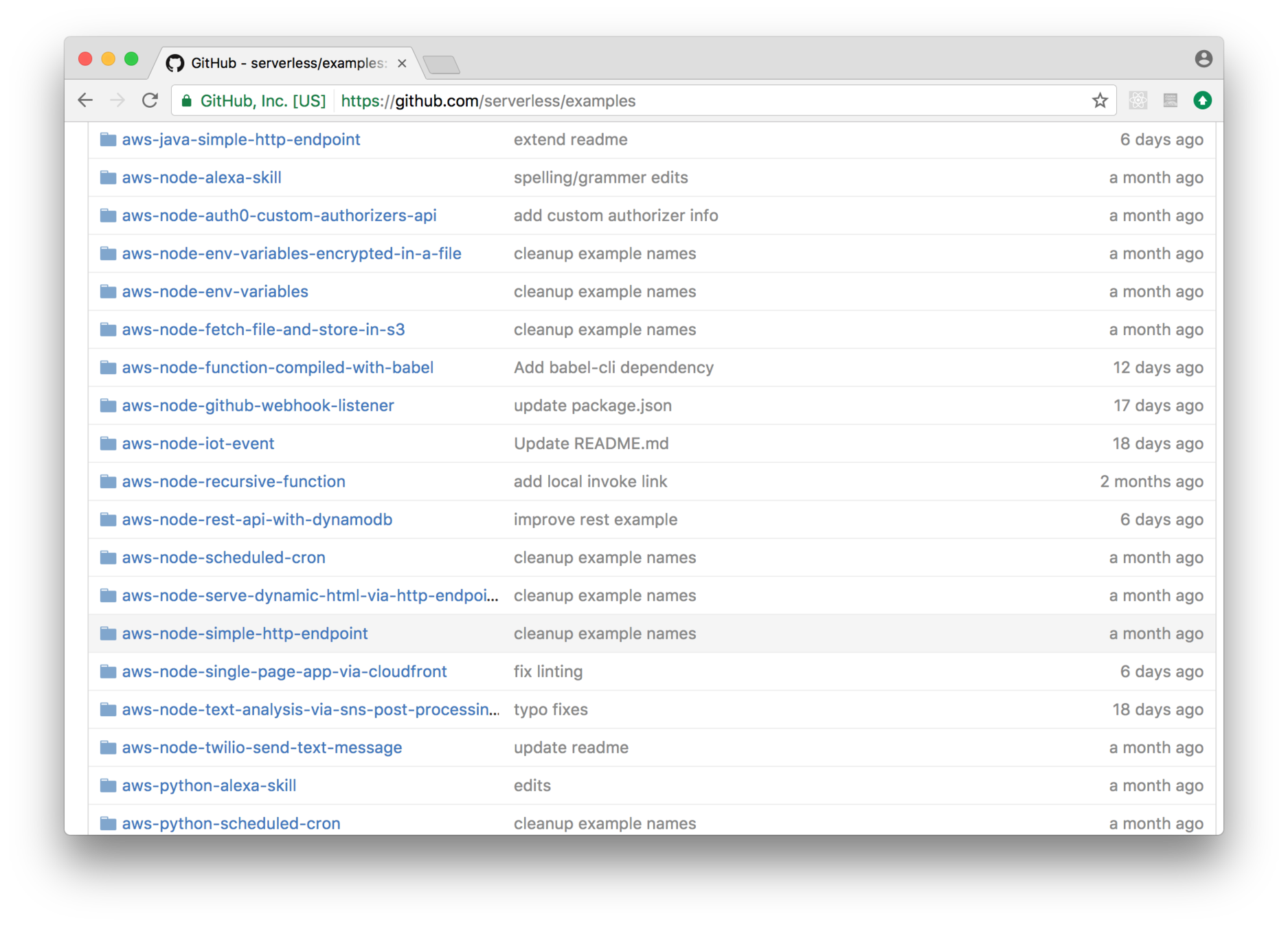
Task: Click folder icon for aws-node-github-webhook-listener
Action: coord(108,405)
